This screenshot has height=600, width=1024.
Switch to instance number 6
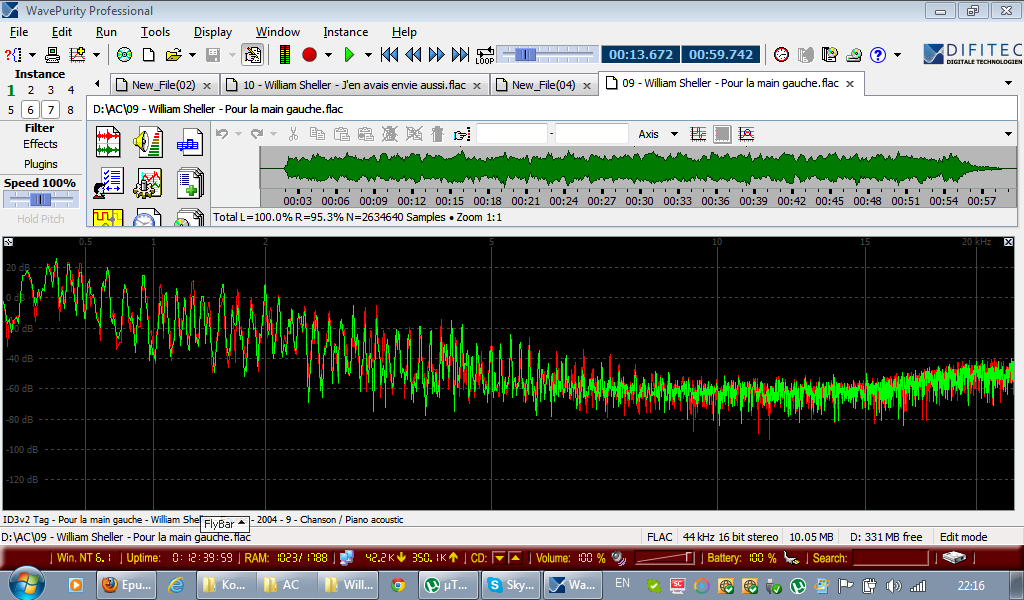pyautogui.click(x=30, y=110)
